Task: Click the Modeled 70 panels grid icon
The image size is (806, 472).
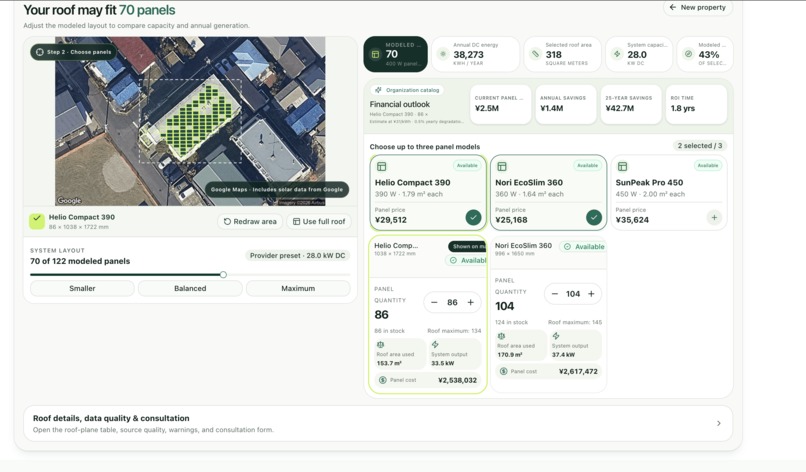Action: coord(375,55)
